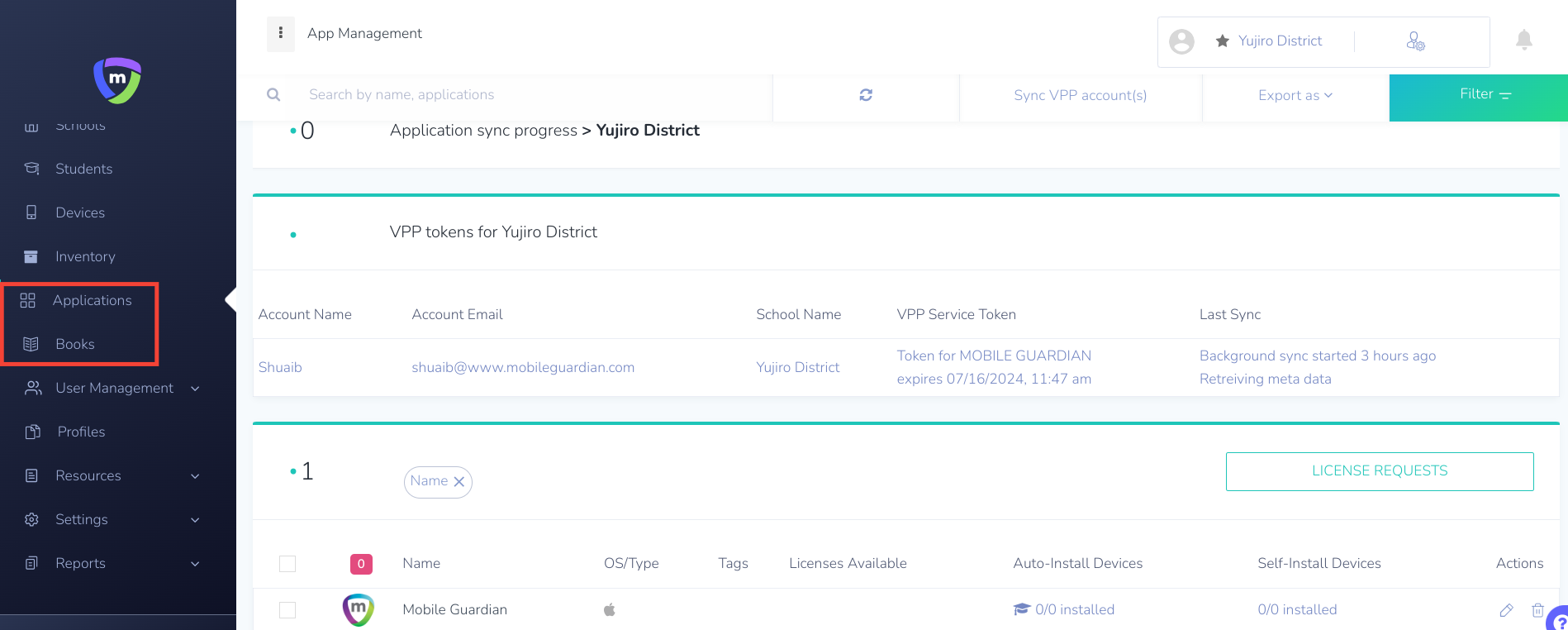The width and height of the screenshot is (1568, 630).
Task: Click the User Management people icon
Action: [33, 388]
